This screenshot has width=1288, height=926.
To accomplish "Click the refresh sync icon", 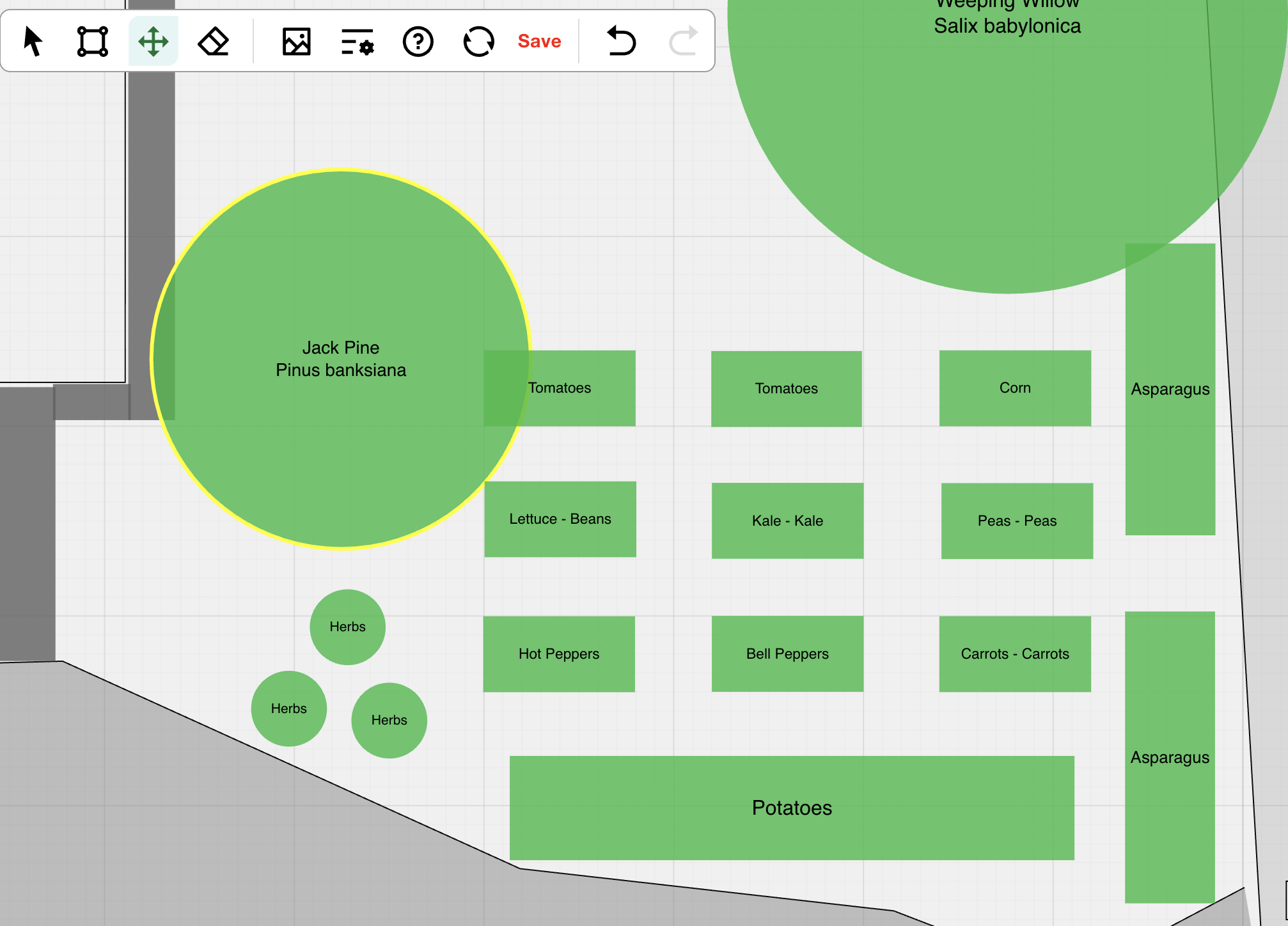I will 478,42.
